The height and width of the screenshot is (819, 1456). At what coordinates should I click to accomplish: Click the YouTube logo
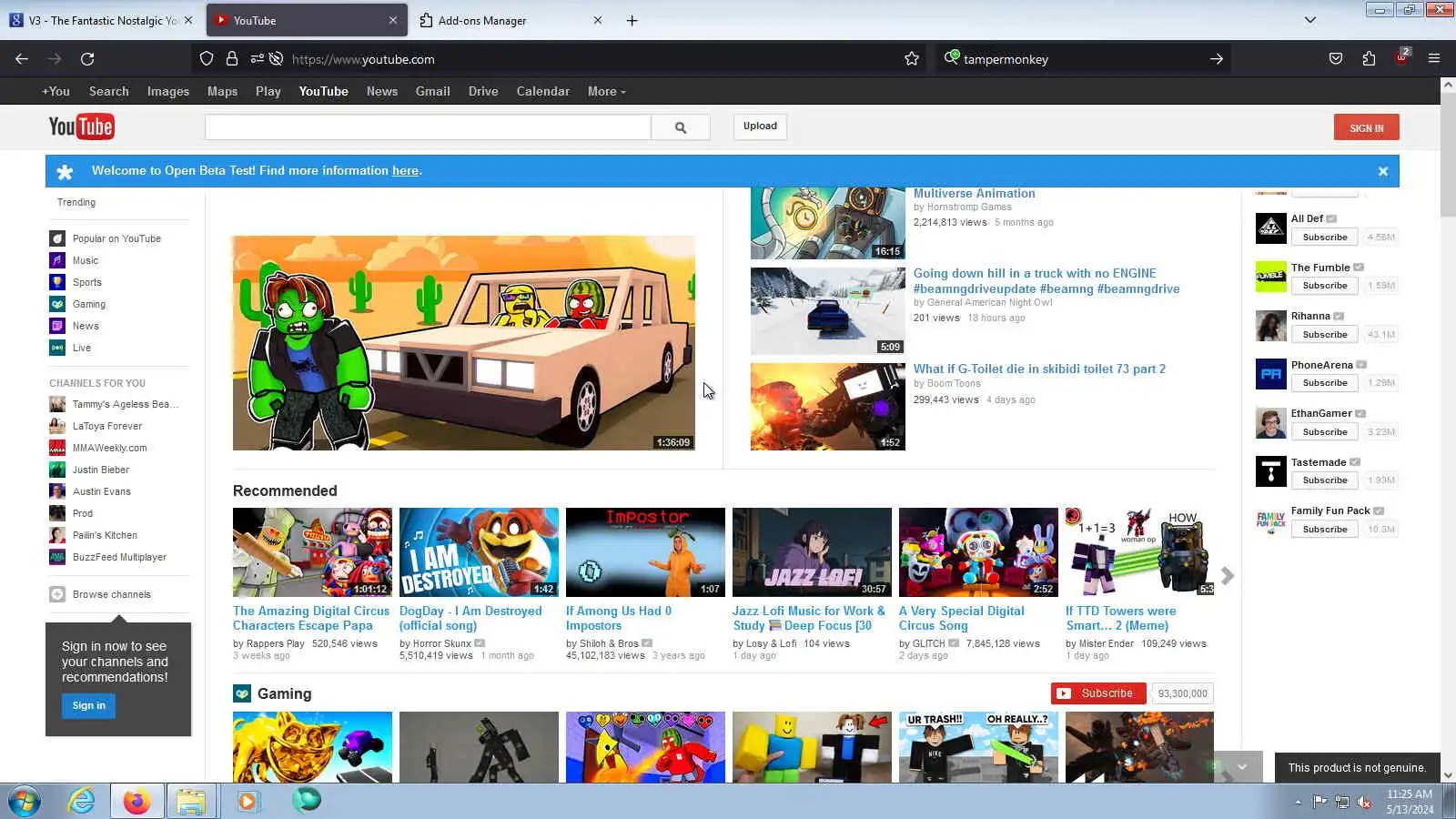(81, 126)
